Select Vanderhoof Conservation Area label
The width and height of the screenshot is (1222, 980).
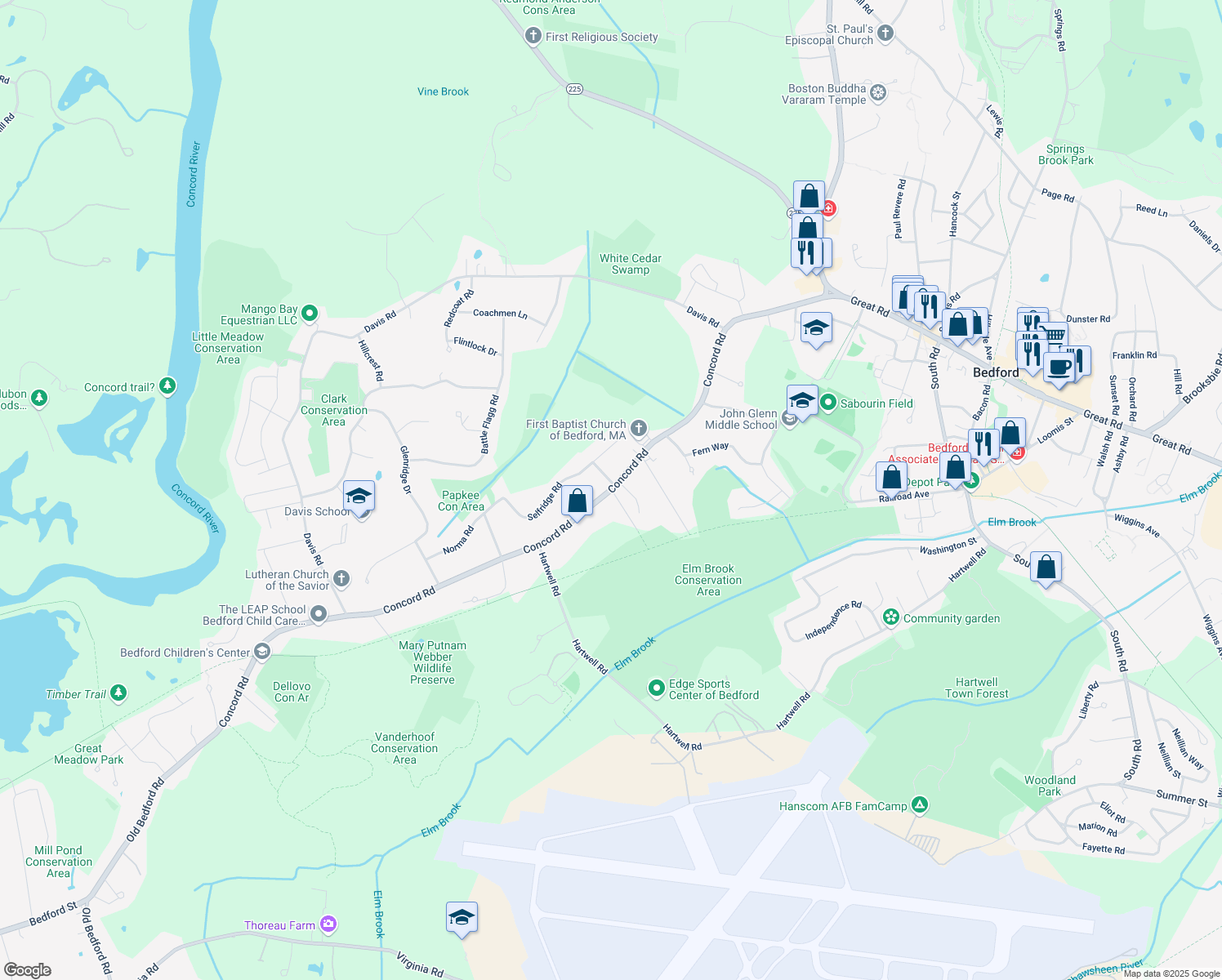[404, 748]
